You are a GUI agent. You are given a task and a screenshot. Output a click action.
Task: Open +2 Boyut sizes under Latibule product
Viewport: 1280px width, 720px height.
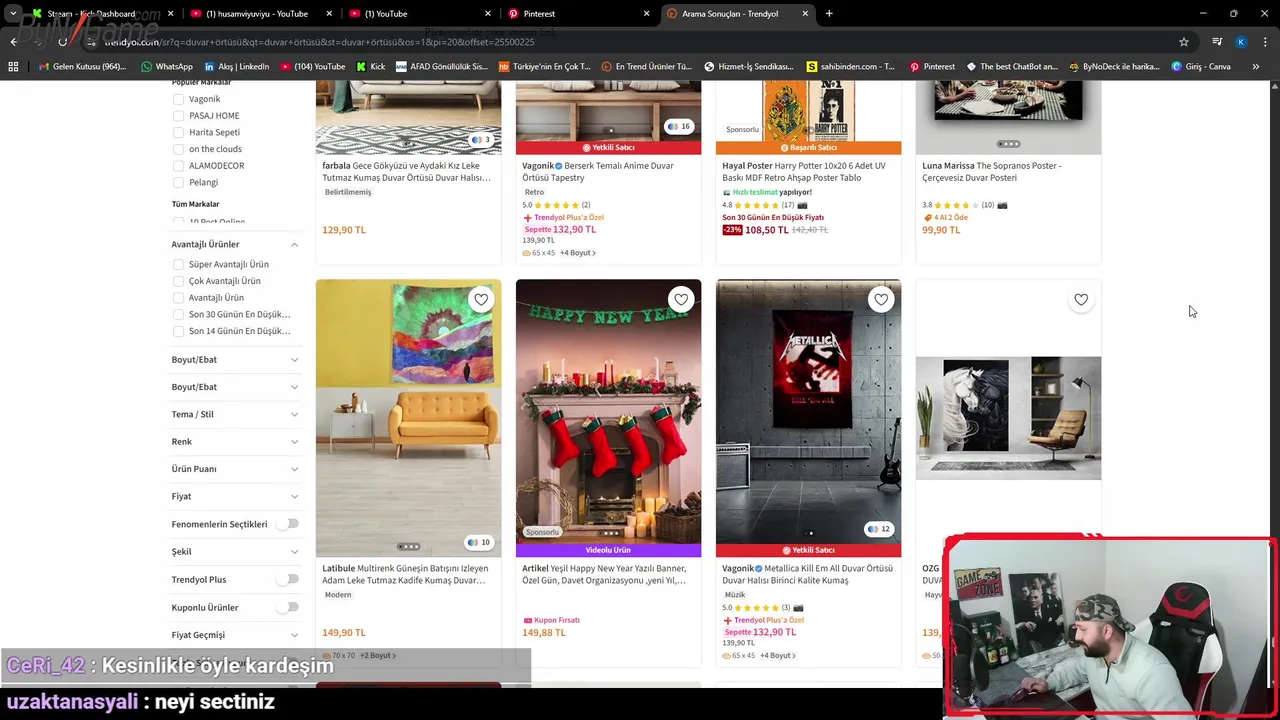coord(378,656)
